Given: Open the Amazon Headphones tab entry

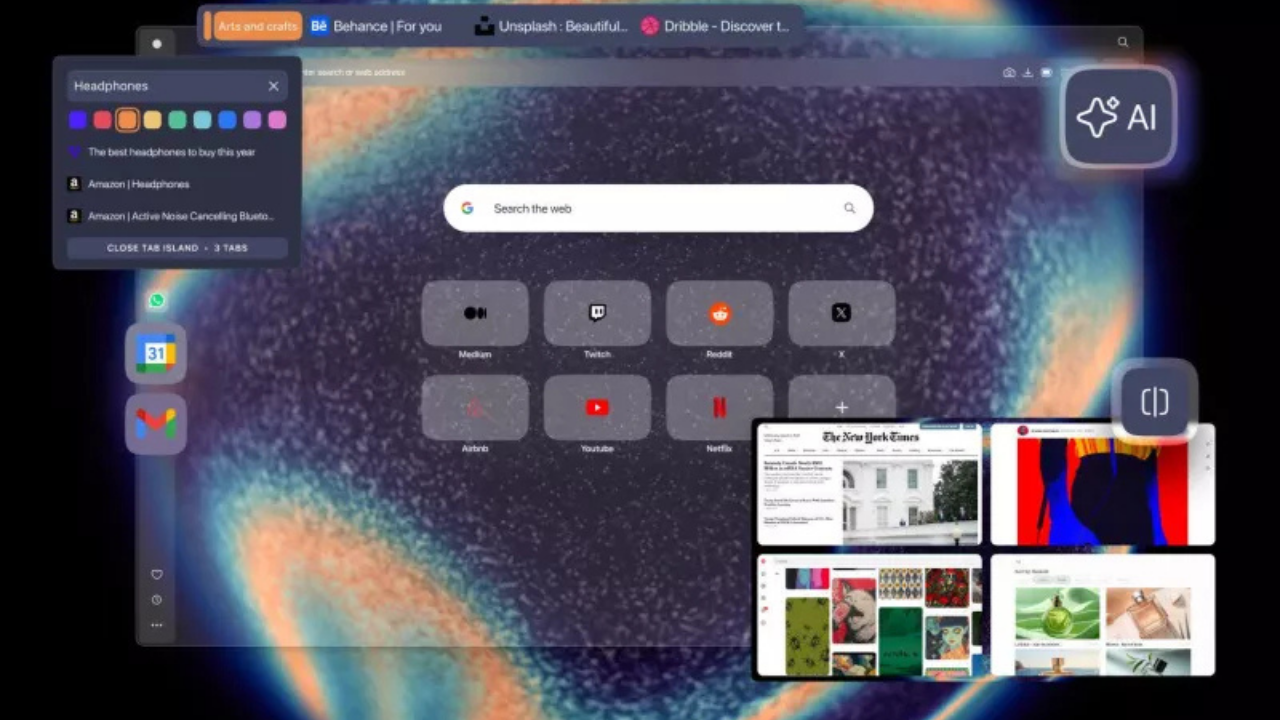Looking at the screenshot, I should coord(138,184).
